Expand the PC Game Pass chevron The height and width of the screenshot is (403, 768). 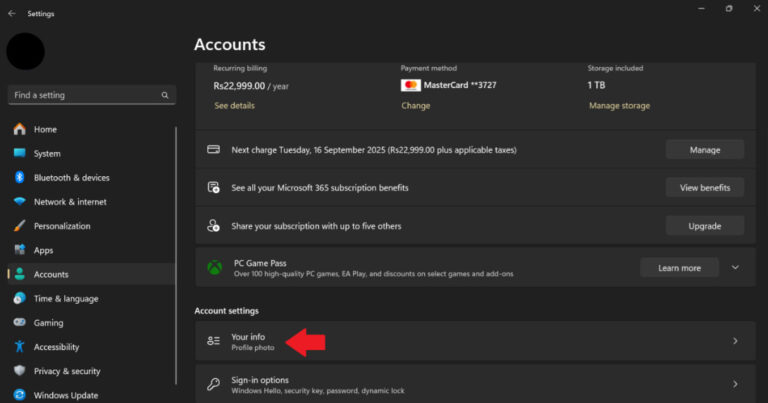click(x=735, y=267)
